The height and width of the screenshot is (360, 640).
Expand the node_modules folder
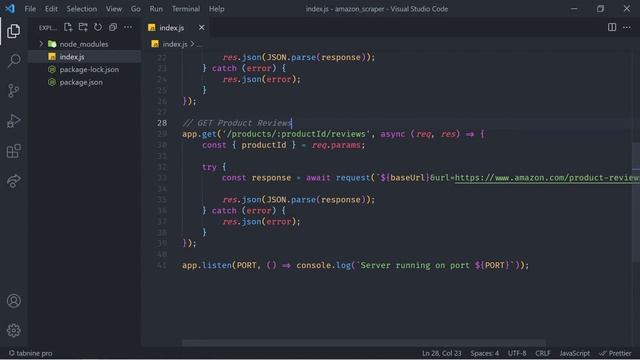pyautogui.click(x=41, y=44)
